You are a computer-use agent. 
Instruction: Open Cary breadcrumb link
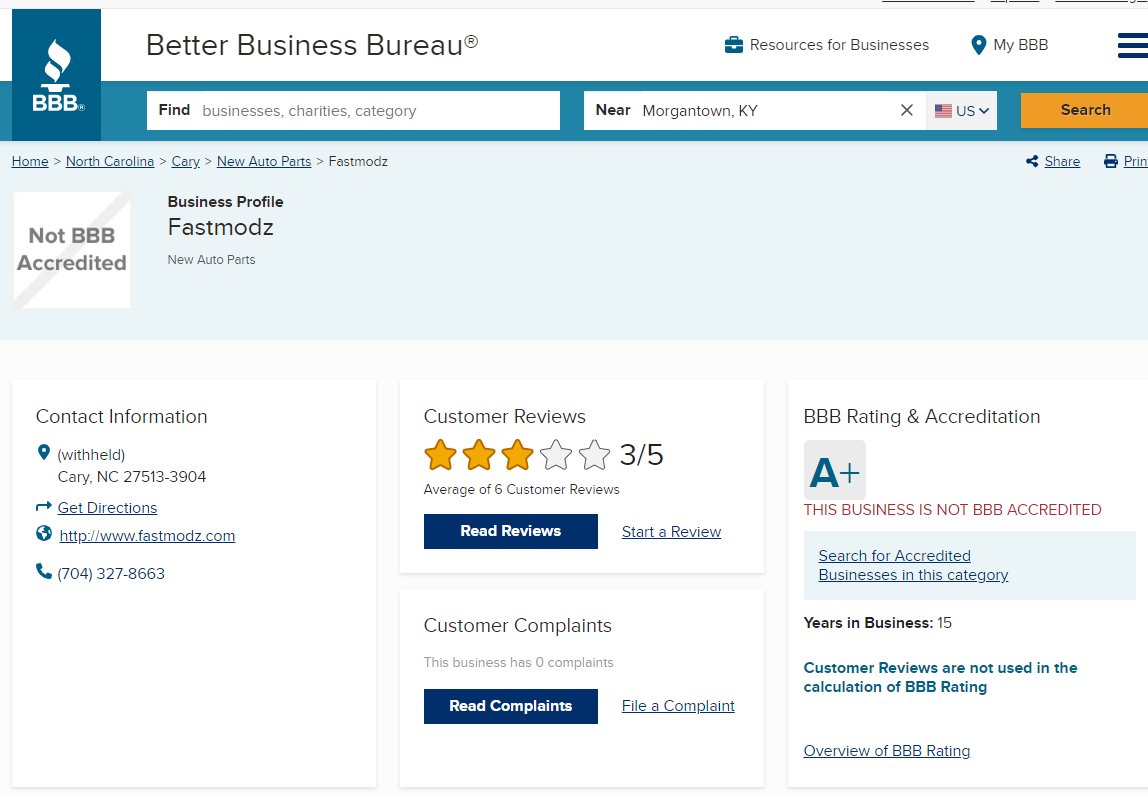pyautogui.click(x=185, y=161)
